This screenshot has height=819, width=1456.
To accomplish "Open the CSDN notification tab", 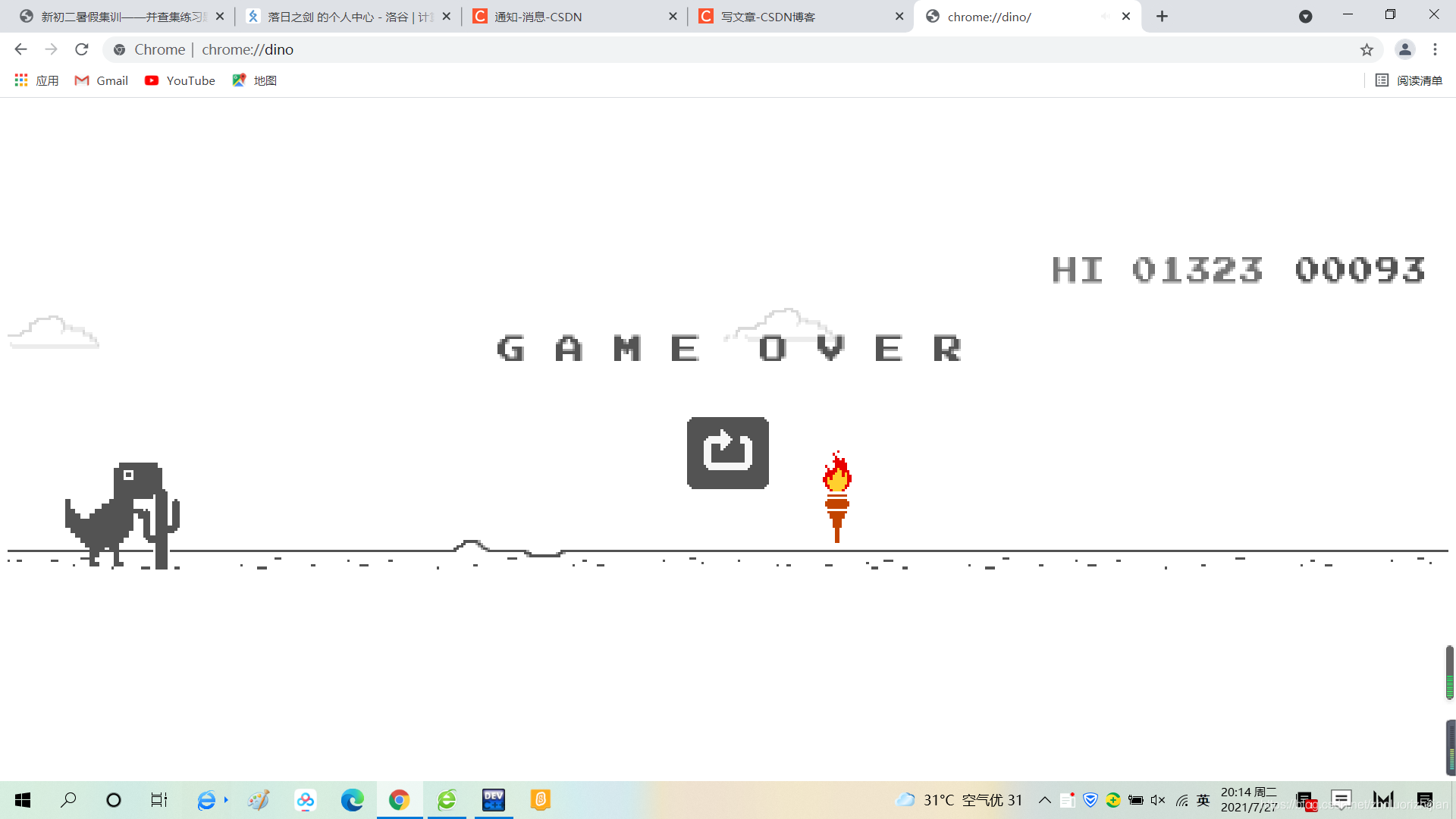I will pyautogui.click(x=573, y=16).
